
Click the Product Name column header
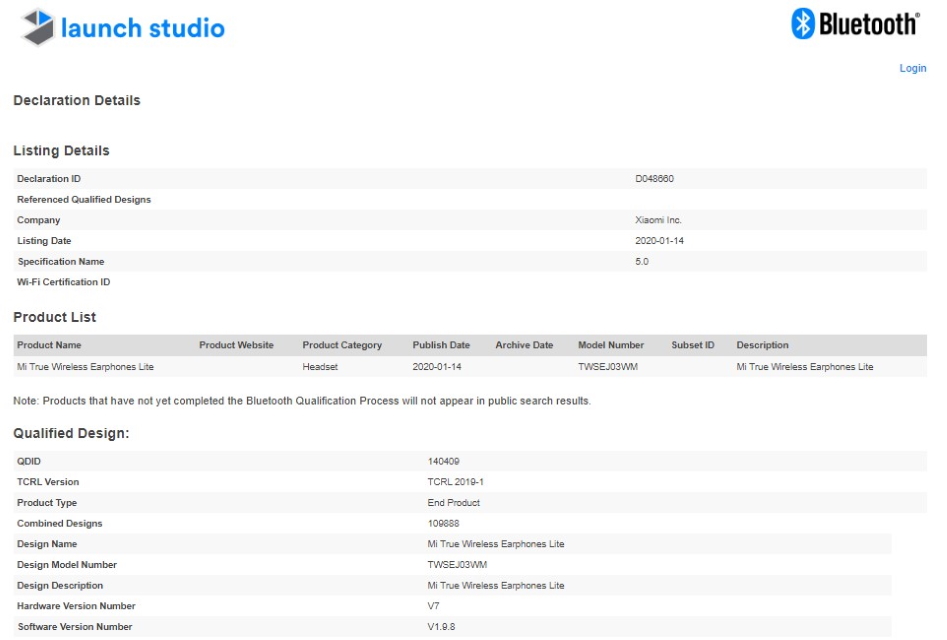[x=49, y=345]
